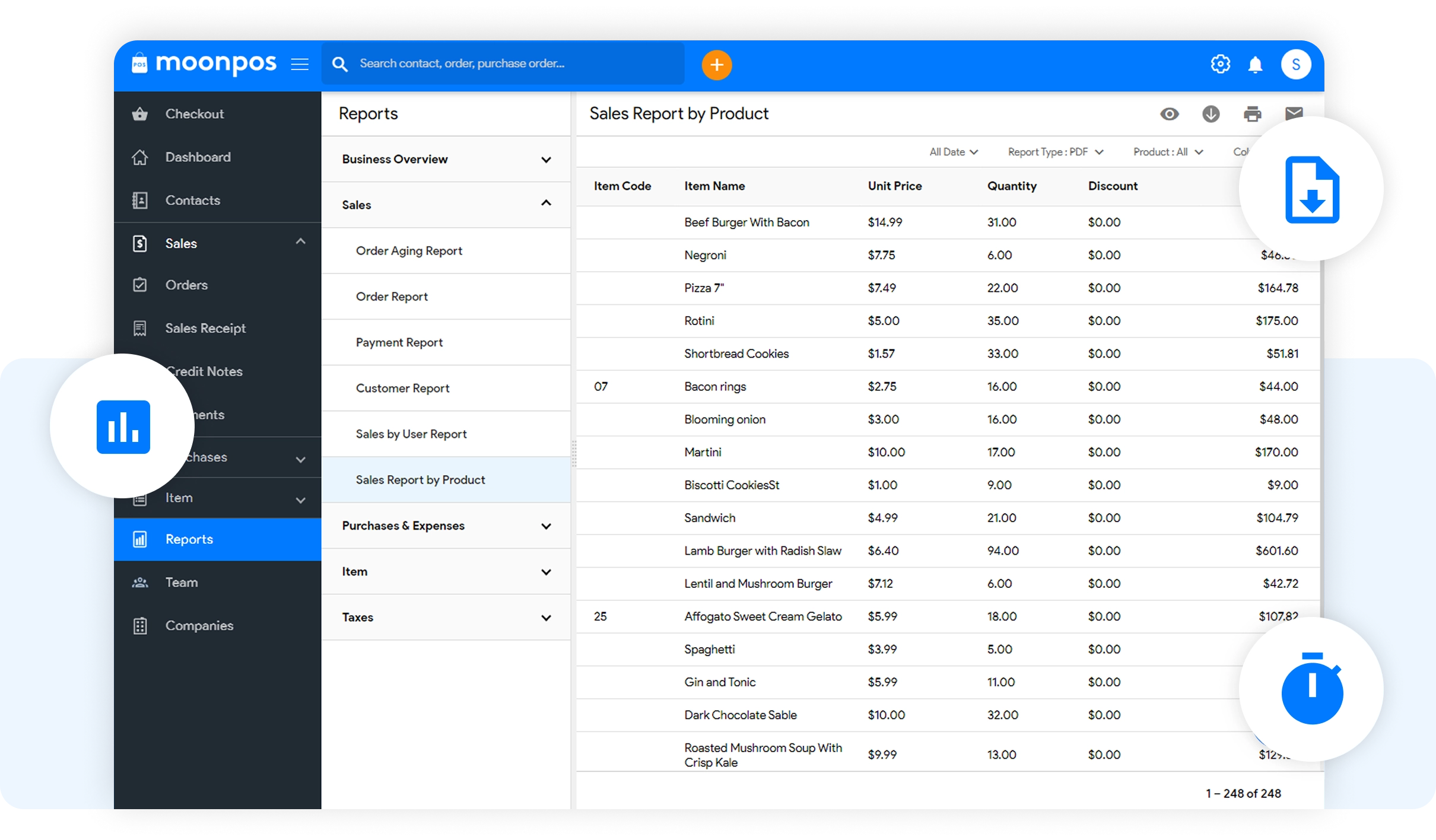
Task: Open Order Aging Report
Action: (x=409, y=251)
